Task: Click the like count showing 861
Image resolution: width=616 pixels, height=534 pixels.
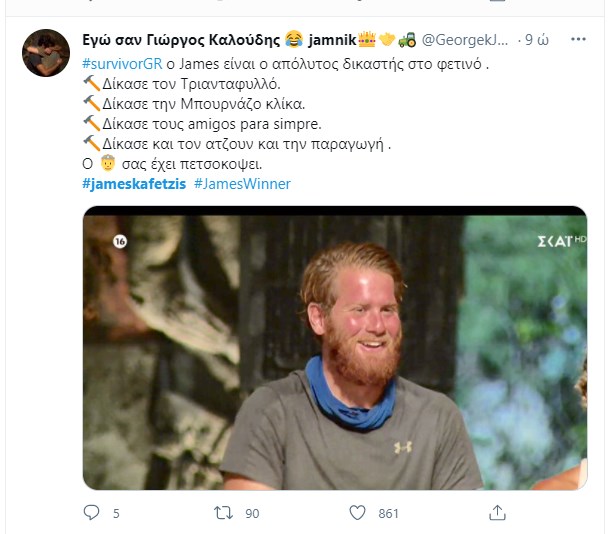Action: click(x=387, y=514)
